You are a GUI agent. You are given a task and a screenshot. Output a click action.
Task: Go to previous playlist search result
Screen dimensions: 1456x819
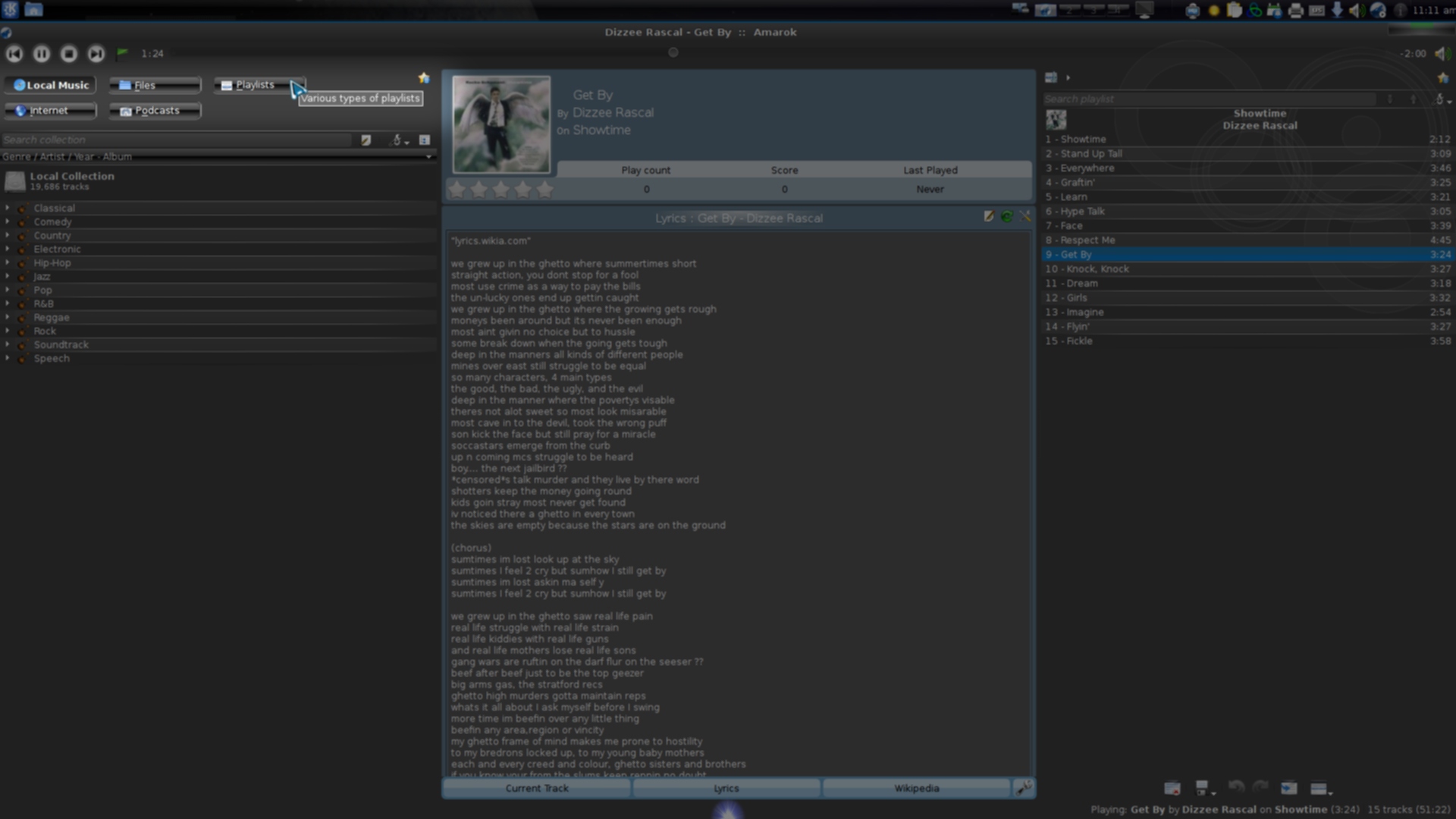click(1414, 99)
